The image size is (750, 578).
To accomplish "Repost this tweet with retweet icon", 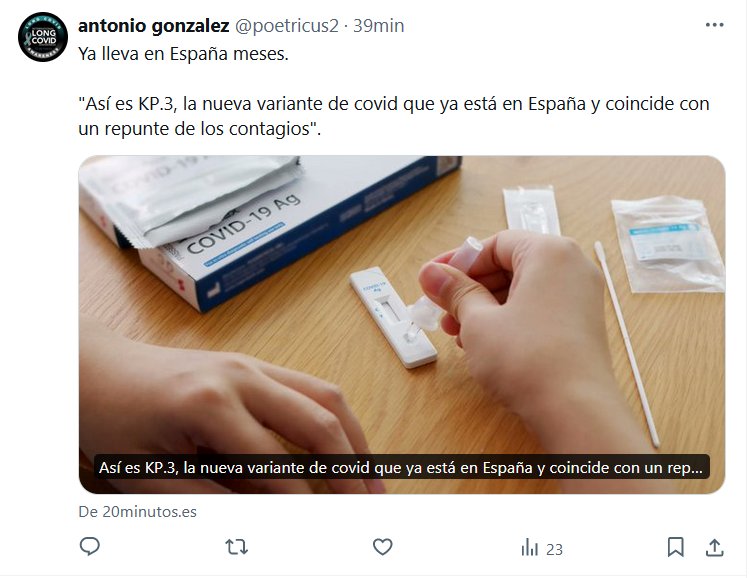I will coord(237,547).
